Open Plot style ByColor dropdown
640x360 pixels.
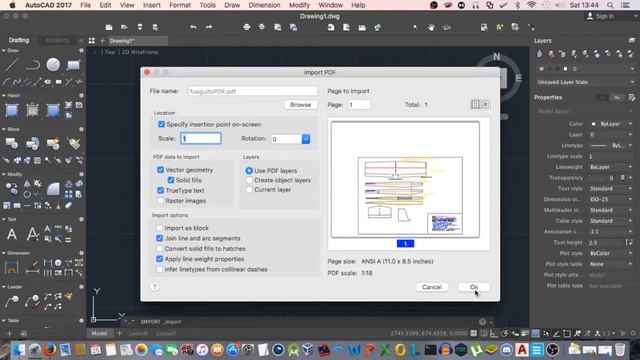[612, 253]
